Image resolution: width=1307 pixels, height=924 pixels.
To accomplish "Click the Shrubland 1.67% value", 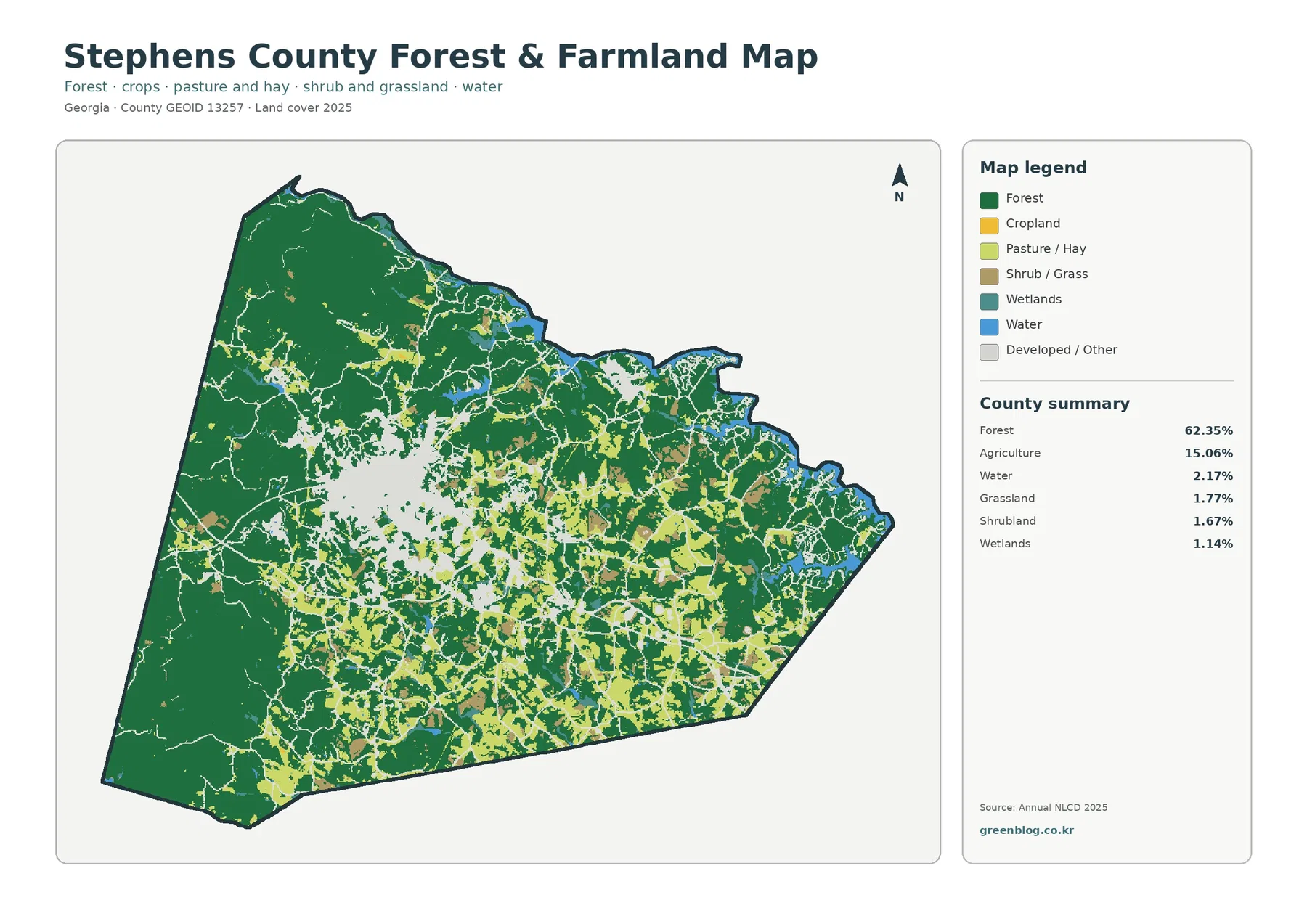I will pyautogui.click(x=1213, y=521).
